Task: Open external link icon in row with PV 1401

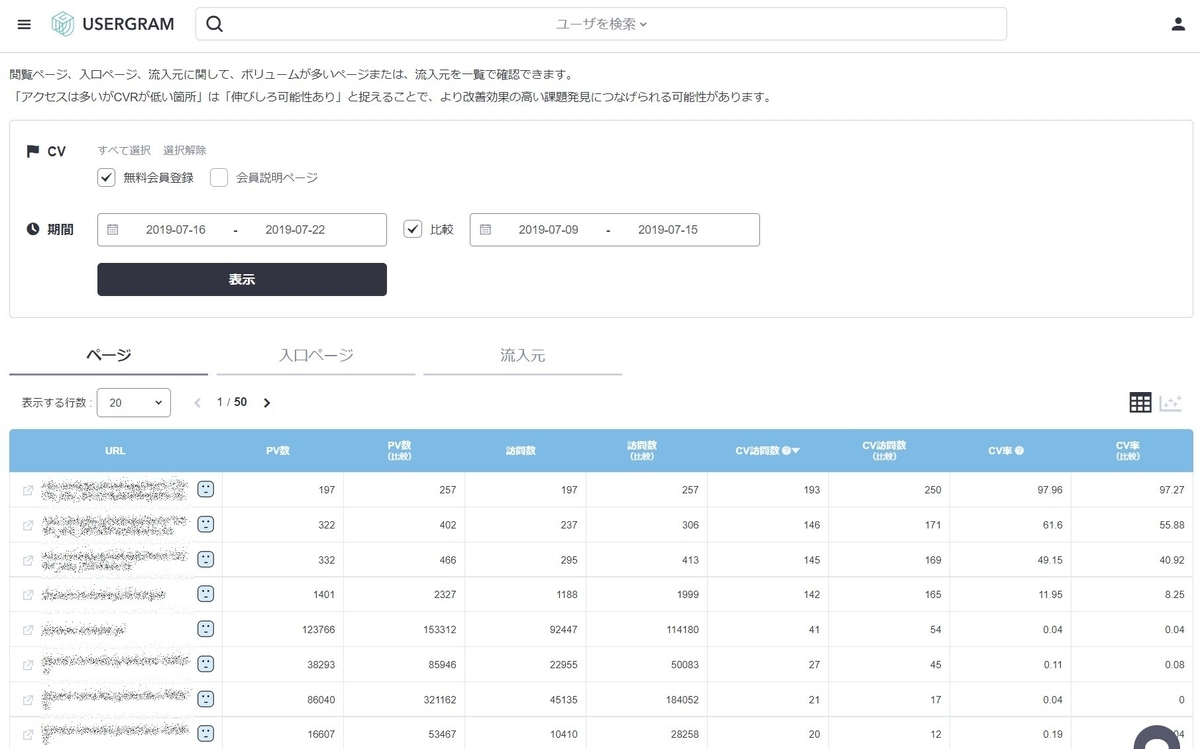Action: [x=28, y=594]
